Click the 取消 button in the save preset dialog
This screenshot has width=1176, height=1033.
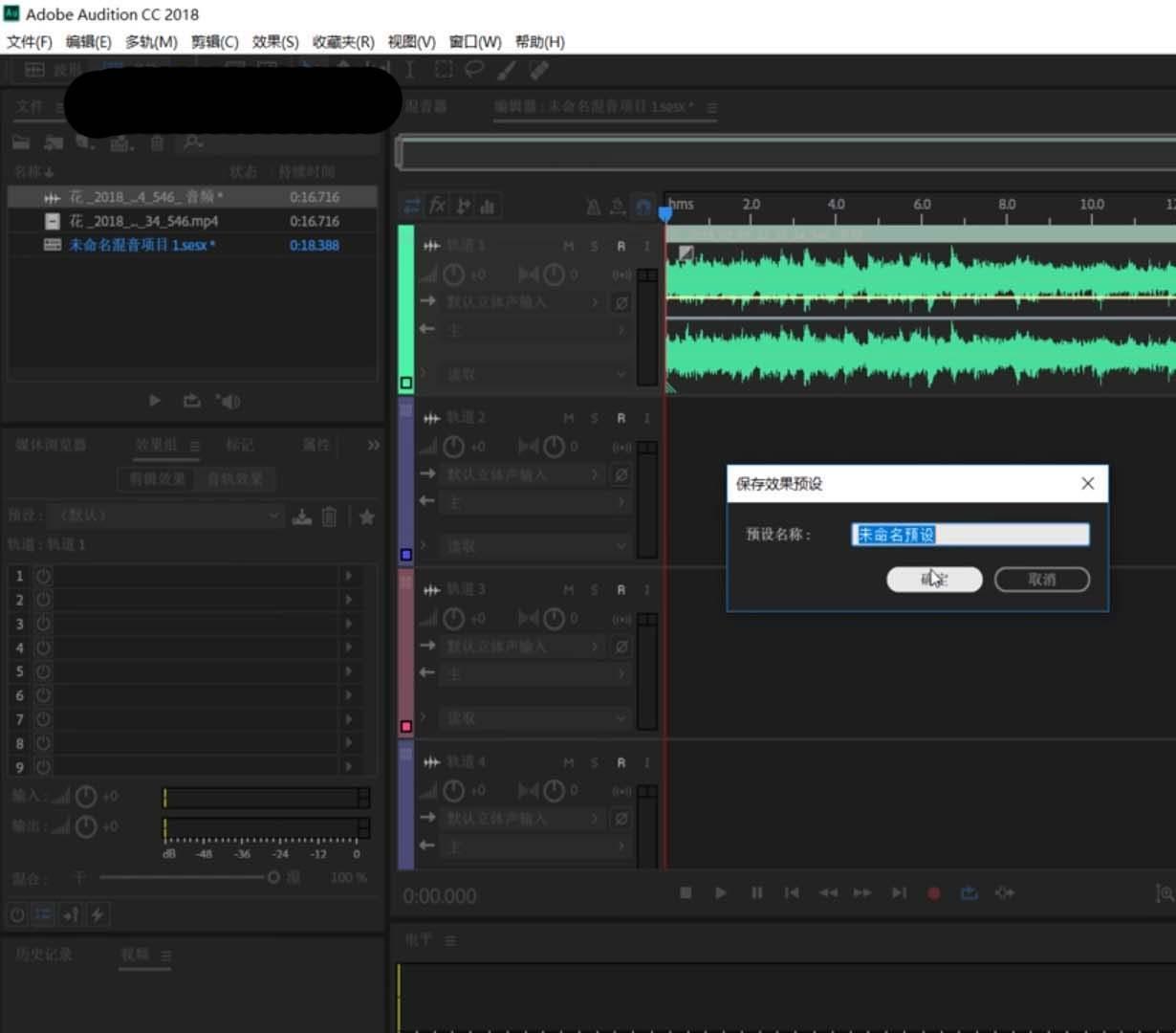point(1041,579)
